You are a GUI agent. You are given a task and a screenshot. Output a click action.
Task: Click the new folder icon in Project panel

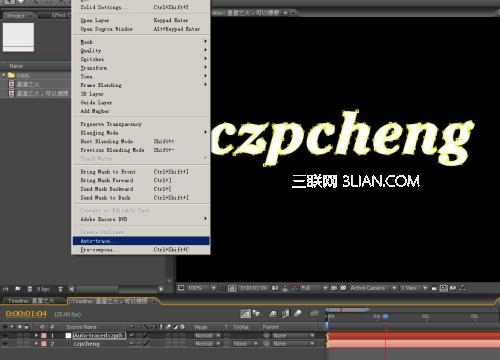pos(18,289)
